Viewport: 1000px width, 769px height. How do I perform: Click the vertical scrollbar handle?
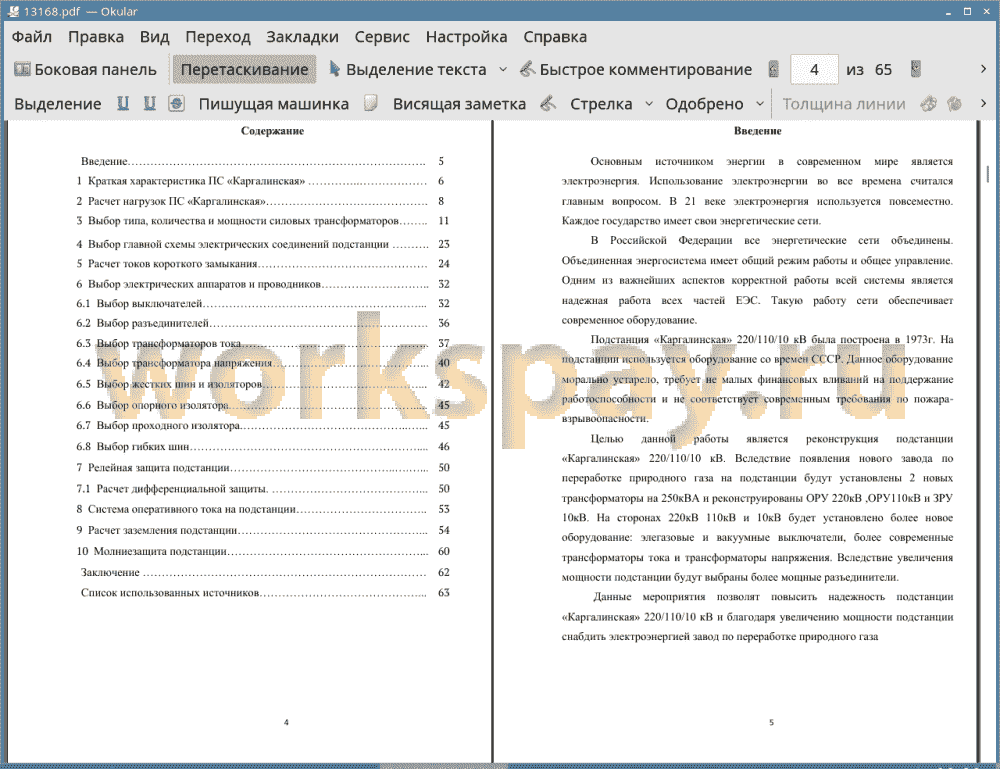[x=988, y=173]
